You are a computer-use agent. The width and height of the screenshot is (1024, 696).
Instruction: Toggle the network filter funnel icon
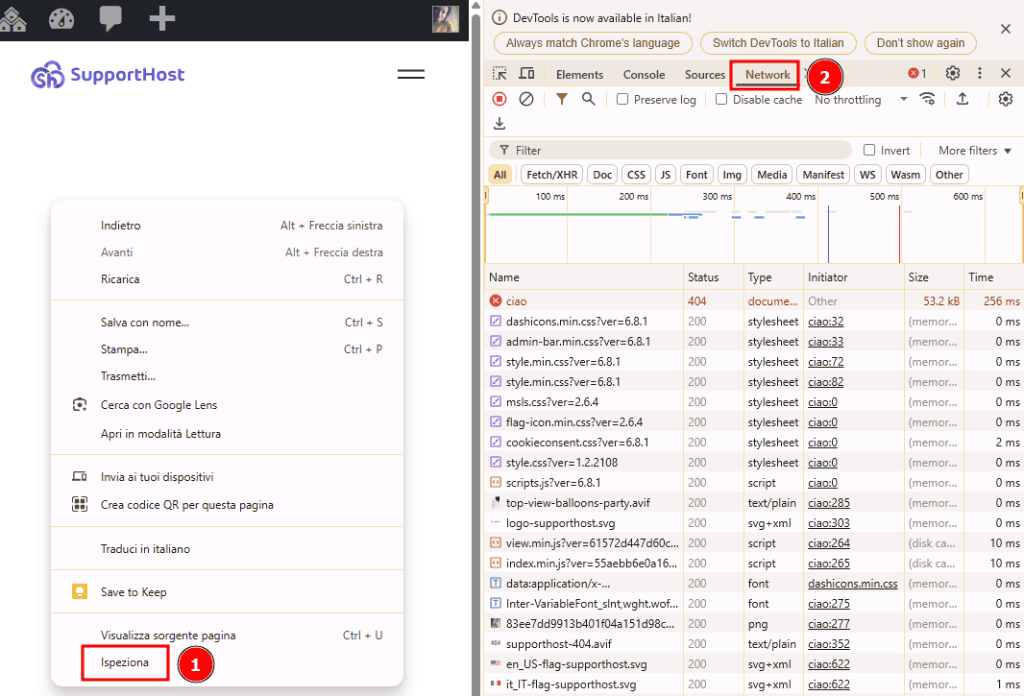click(x=562, y=99)
